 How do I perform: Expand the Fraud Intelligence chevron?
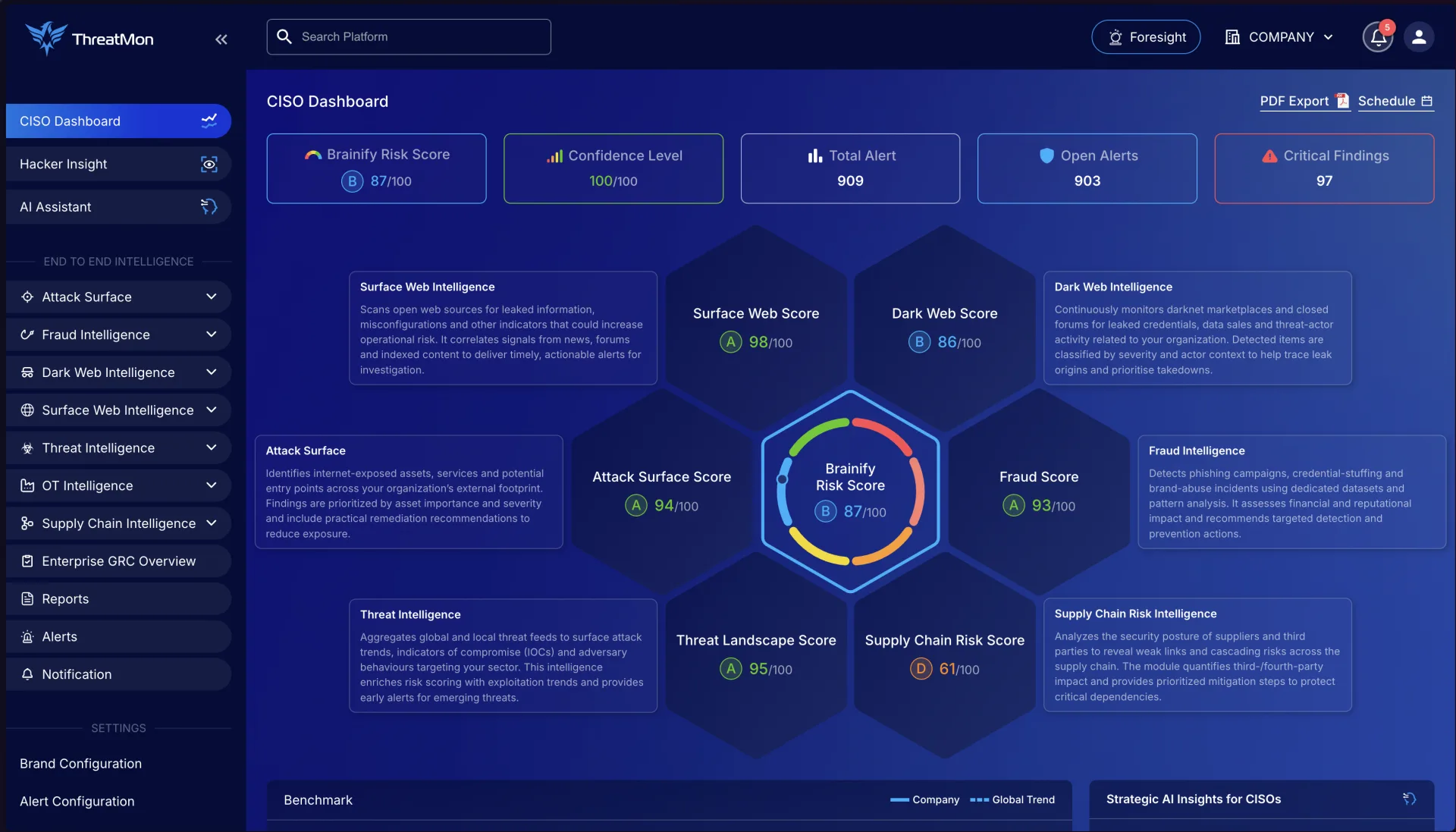(212, 334)
